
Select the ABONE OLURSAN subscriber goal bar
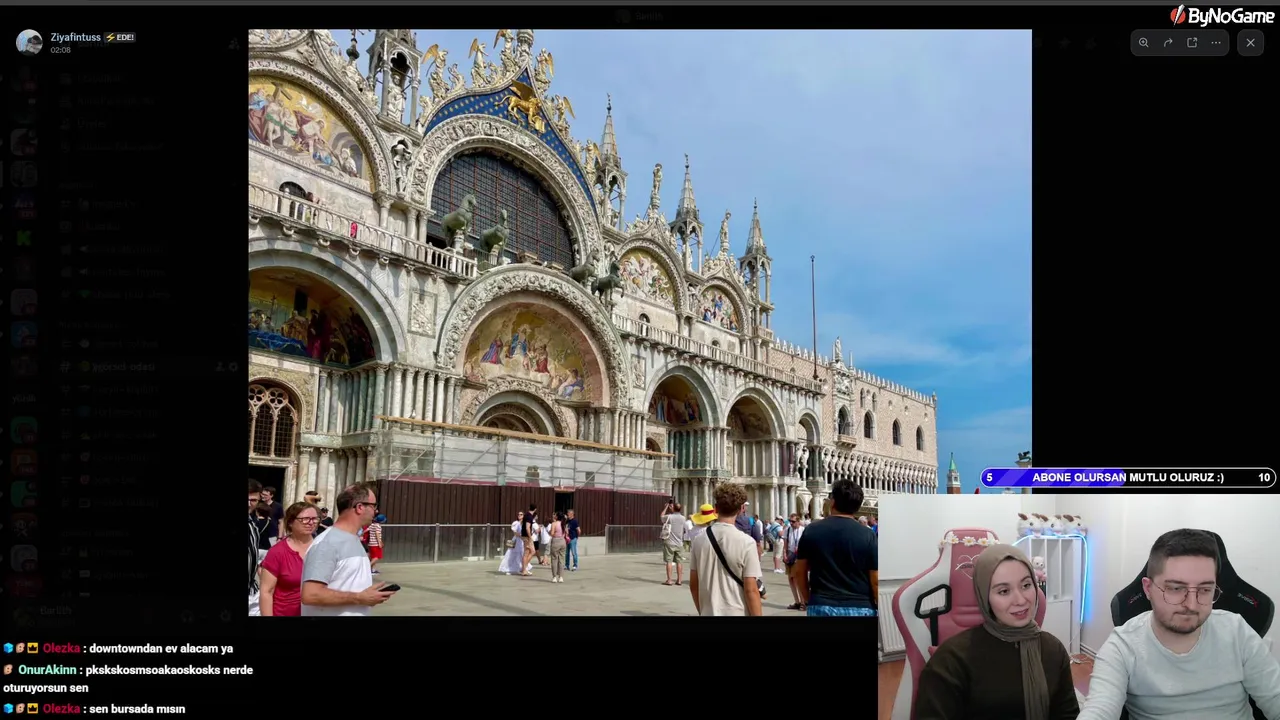(x=1128, y=477)
